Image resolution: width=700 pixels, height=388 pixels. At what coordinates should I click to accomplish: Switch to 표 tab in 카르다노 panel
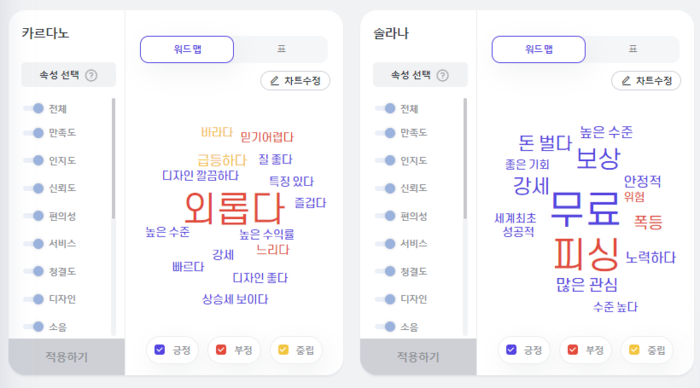coord(281,49)
